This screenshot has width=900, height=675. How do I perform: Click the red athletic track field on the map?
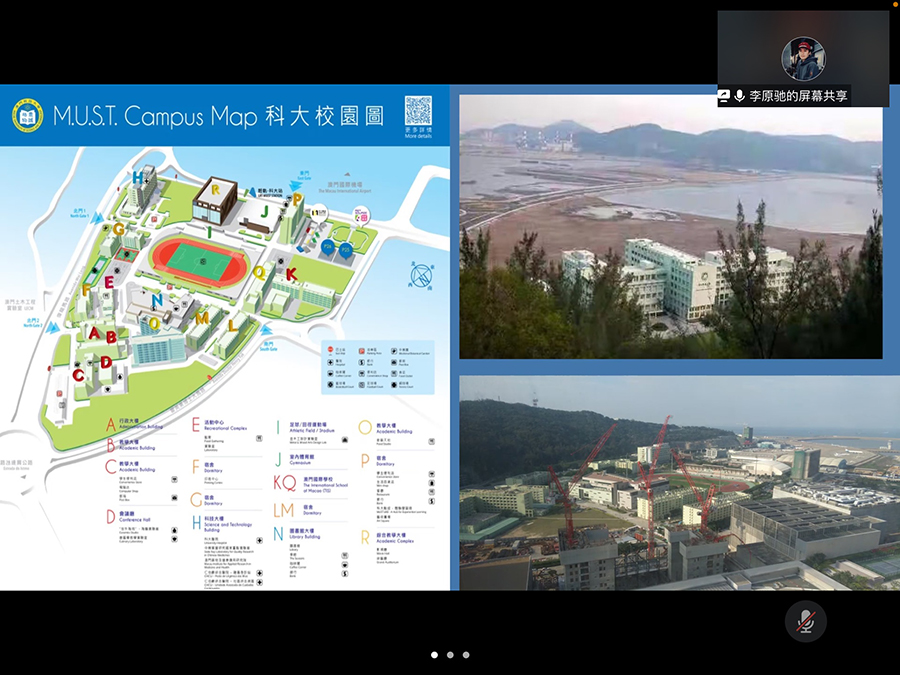[199, 263]
